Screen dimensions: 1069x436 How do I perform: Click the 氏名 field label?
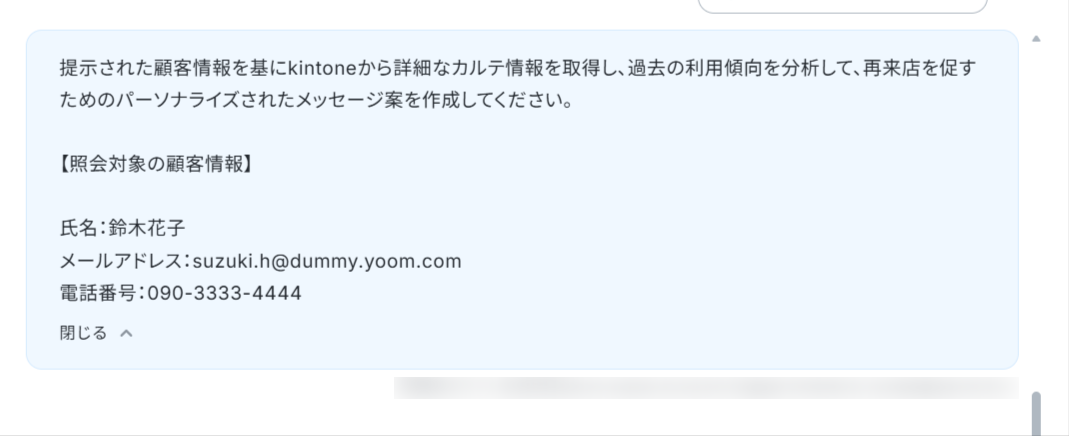click(79, 228)
